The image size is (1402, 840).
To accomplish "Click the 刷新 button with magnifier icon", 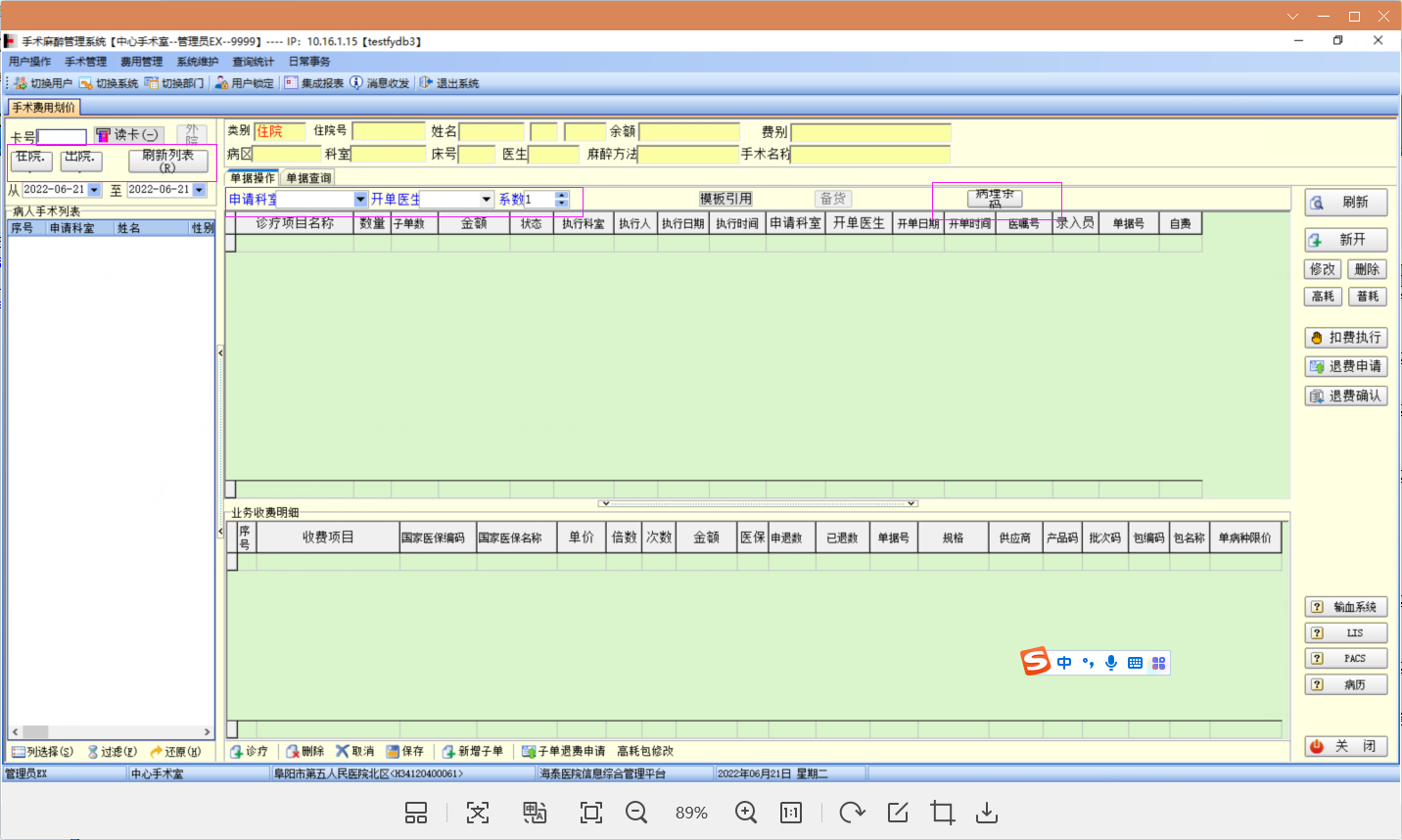I will click(x=1346, y=203).
